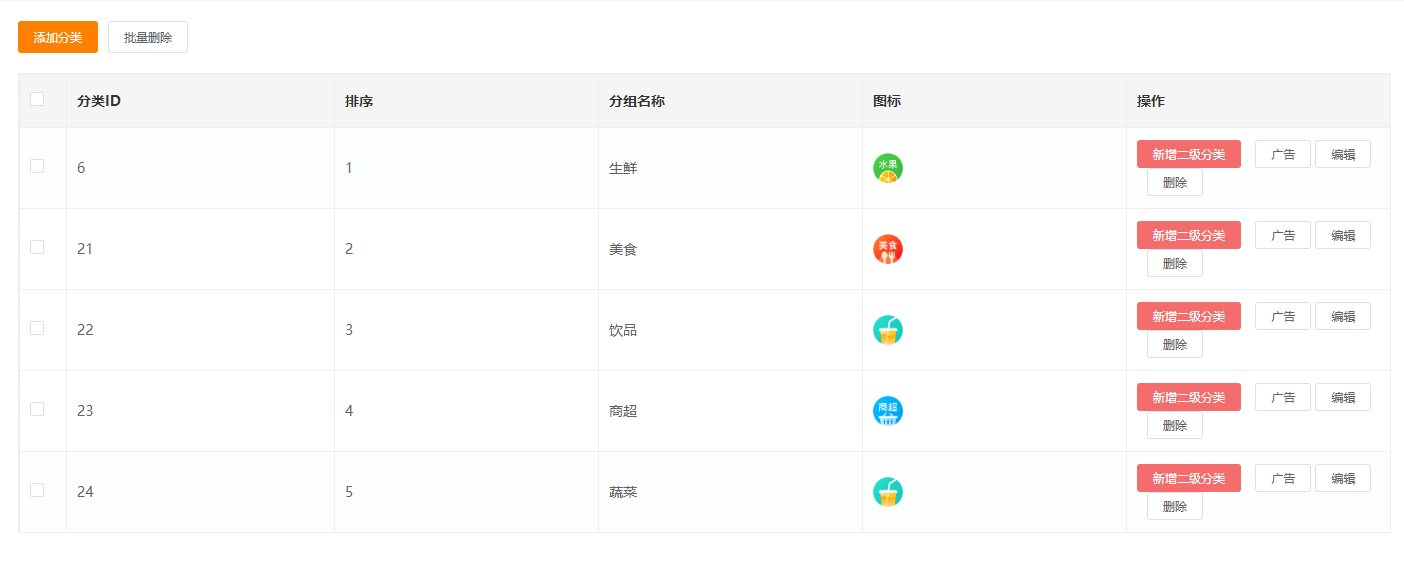Open 广告 for the 饮品 category
The width and height of the screenshot is (1404, 571).
[1283, 316]
